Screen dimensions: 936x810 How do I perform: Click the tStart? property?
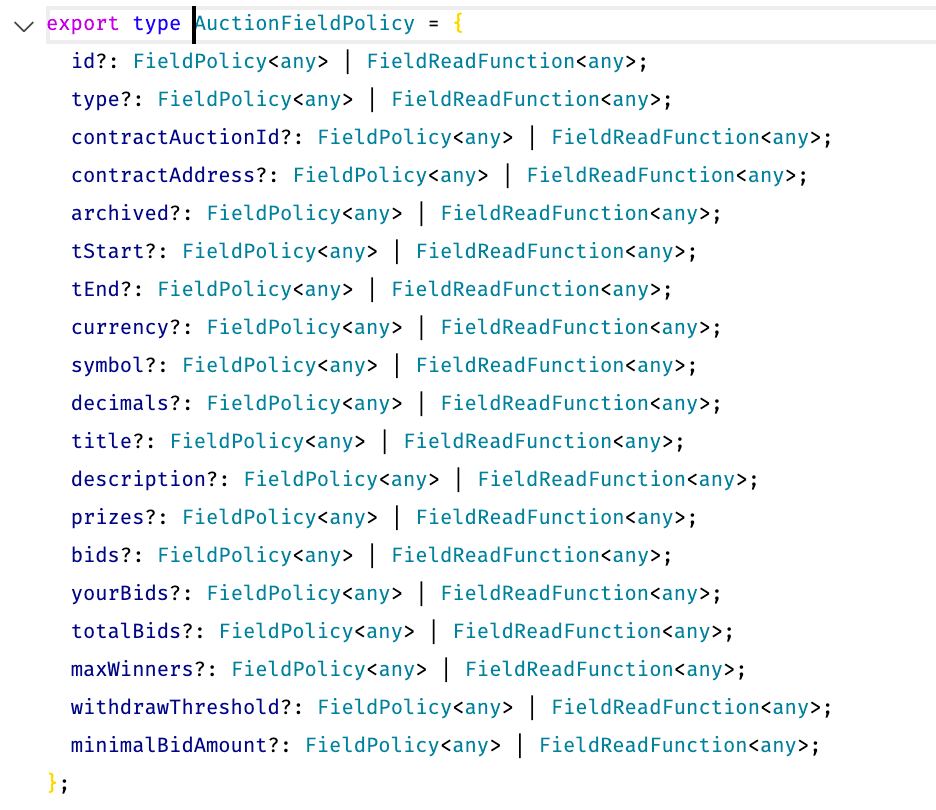114,251
